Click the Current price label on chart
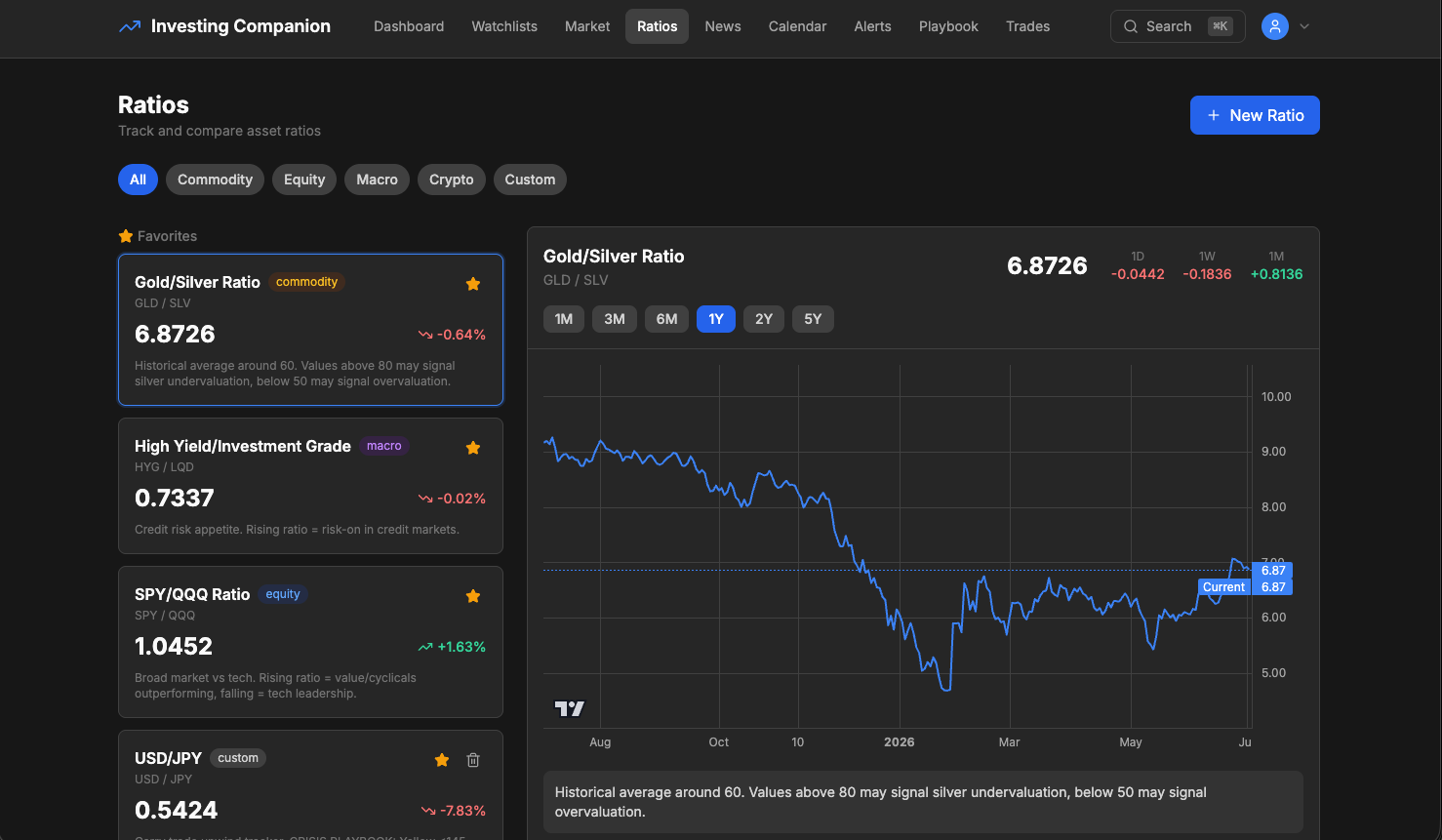This screenshot has height=840, width=1442. pyautogui.click(x=1223, y=587)
